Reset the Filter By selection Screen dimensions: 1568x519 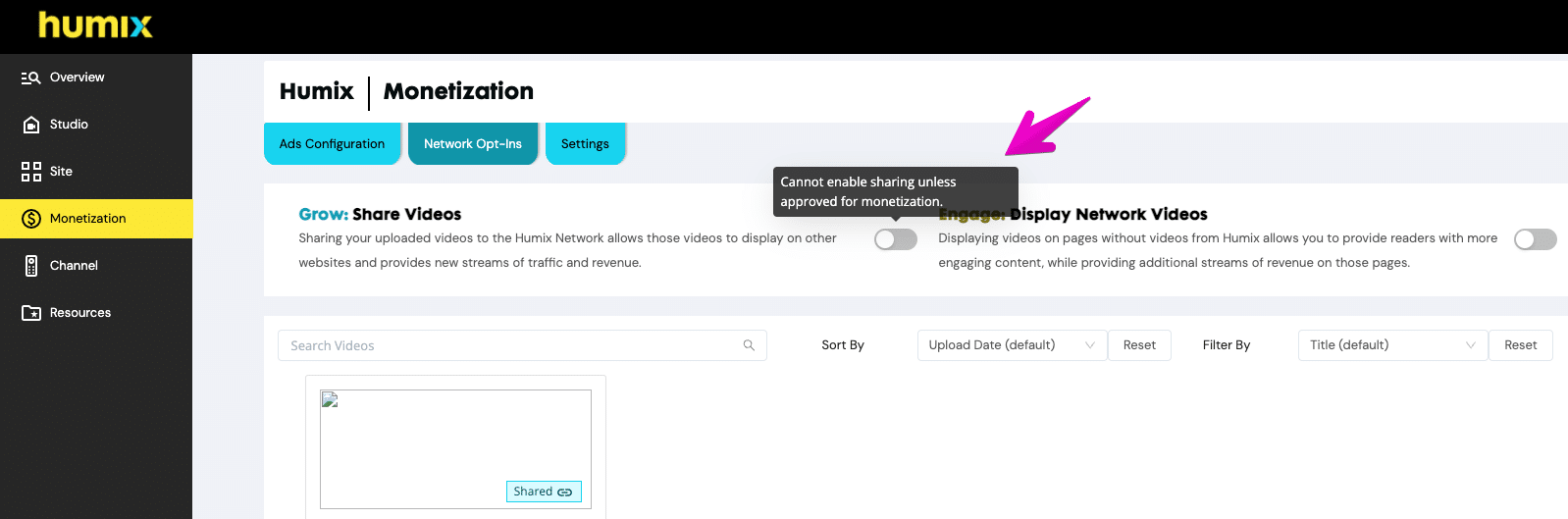[x=1521, y=345]
